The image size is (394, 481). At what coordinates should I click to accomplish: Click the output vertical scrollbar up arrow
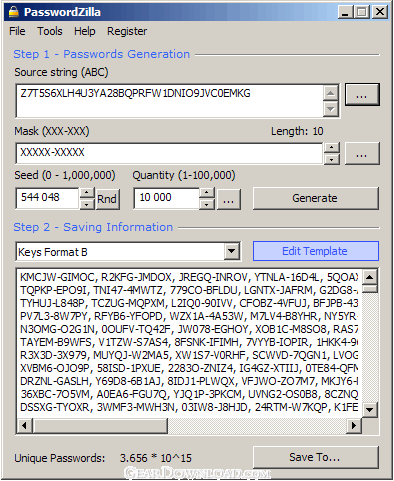370,277
